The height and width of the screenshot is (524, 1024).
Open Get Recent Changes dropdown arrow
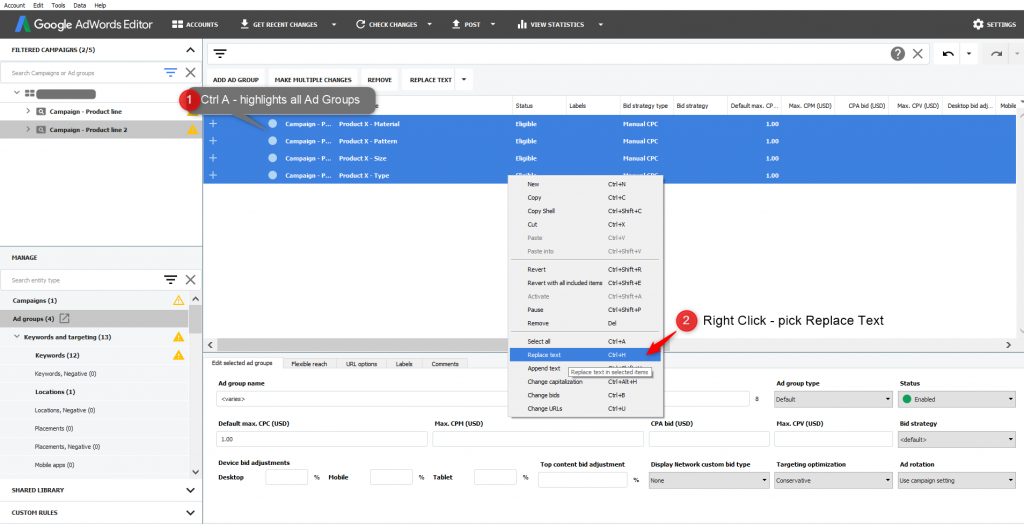point(334,25)
